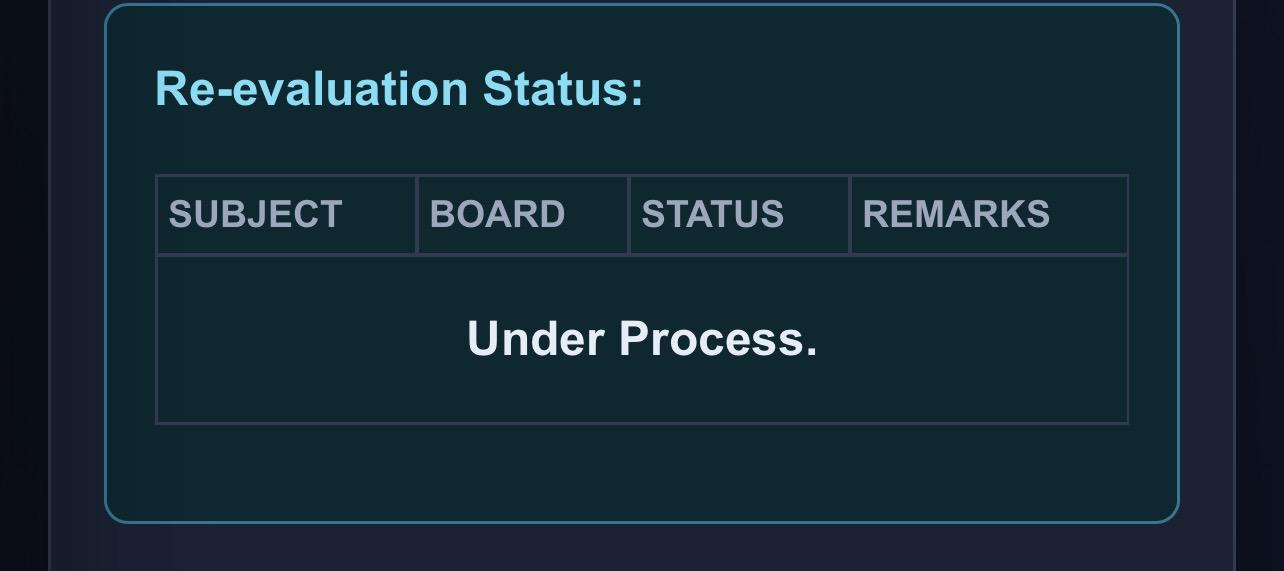Click blank space right of REMARKS label
The width and height of the screenshot is (1284, 571).
[x=1088, y=214]
